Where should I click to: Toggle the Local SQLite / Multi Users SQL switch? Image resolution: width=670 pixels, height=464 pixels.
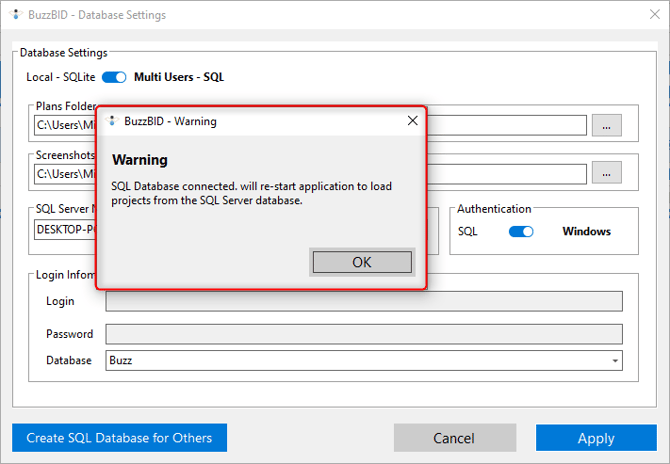[x=114, y=77]
